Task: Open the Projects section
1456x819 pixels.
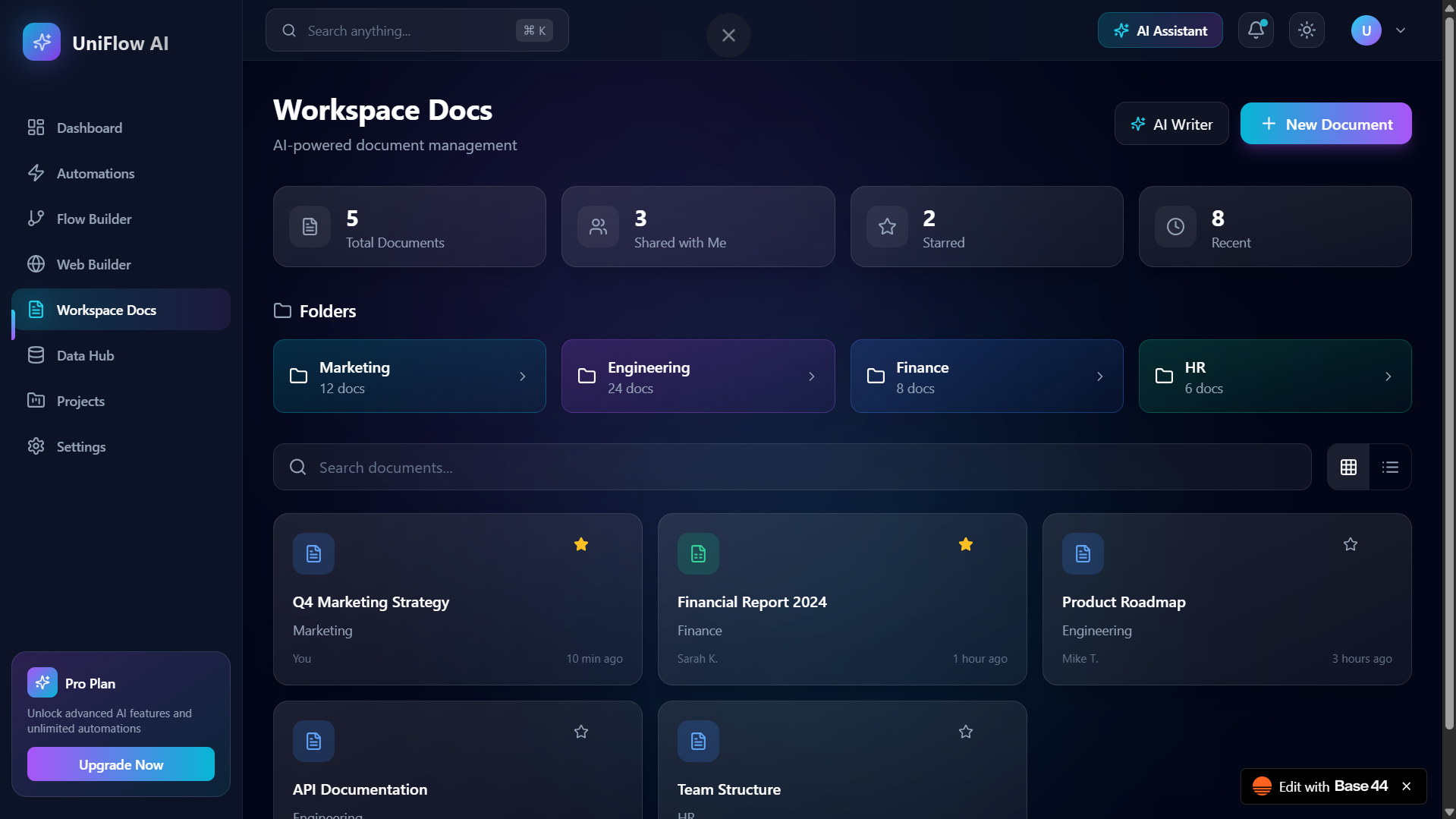Action: point(80,401)
